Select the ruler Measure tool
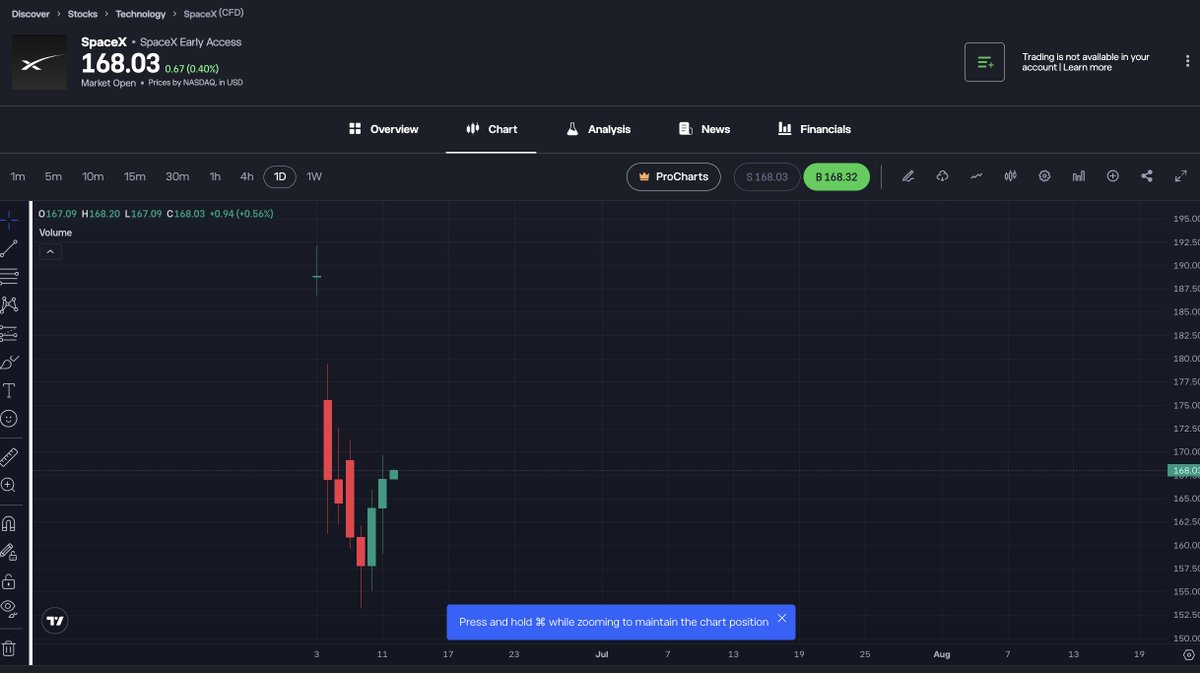1200x673 pixels. click(9, 457)
